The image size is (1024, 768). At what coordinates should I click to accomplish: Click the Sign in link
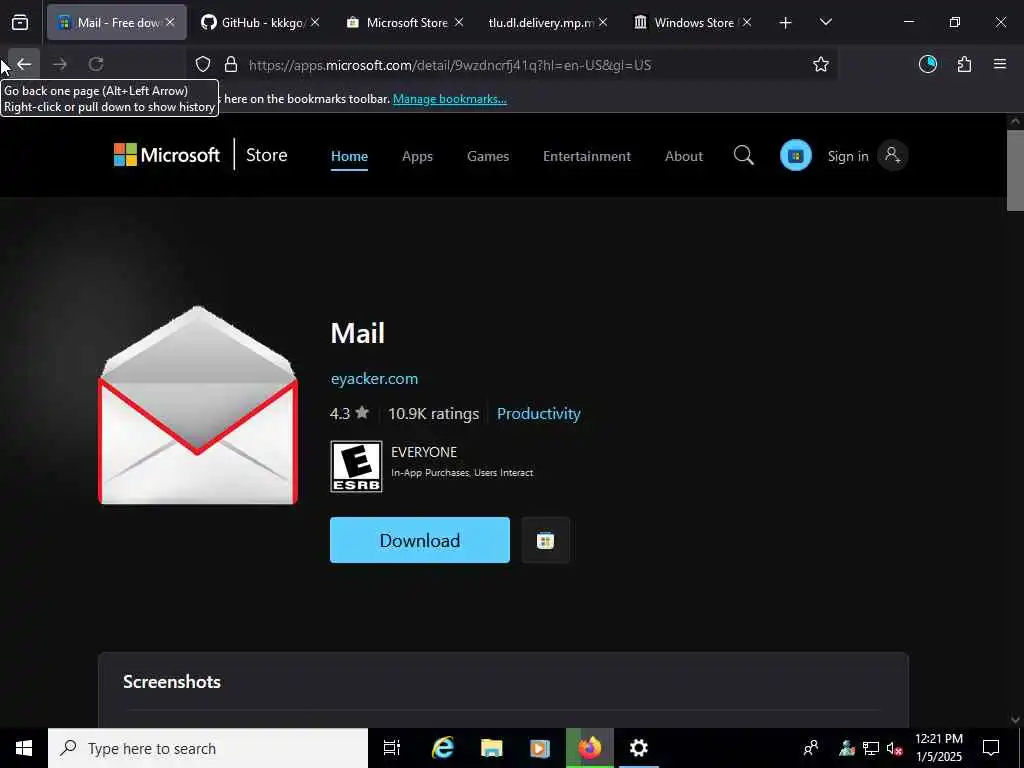(848, 156)
